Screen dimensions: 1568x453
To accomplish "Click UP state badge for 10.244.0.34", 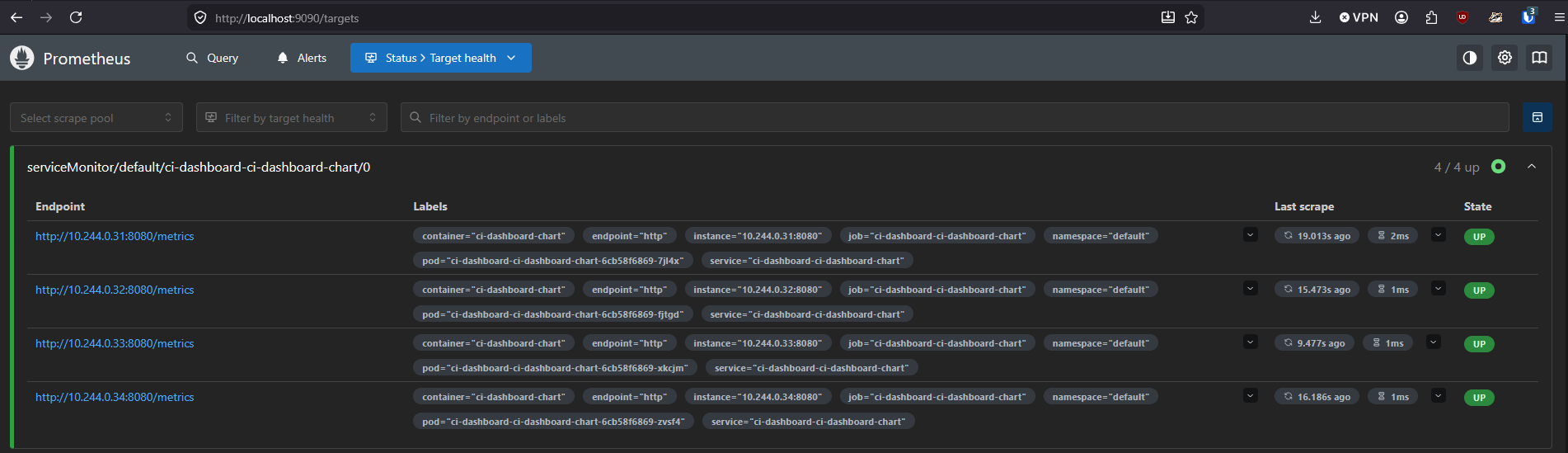I will click(1479, 398).
